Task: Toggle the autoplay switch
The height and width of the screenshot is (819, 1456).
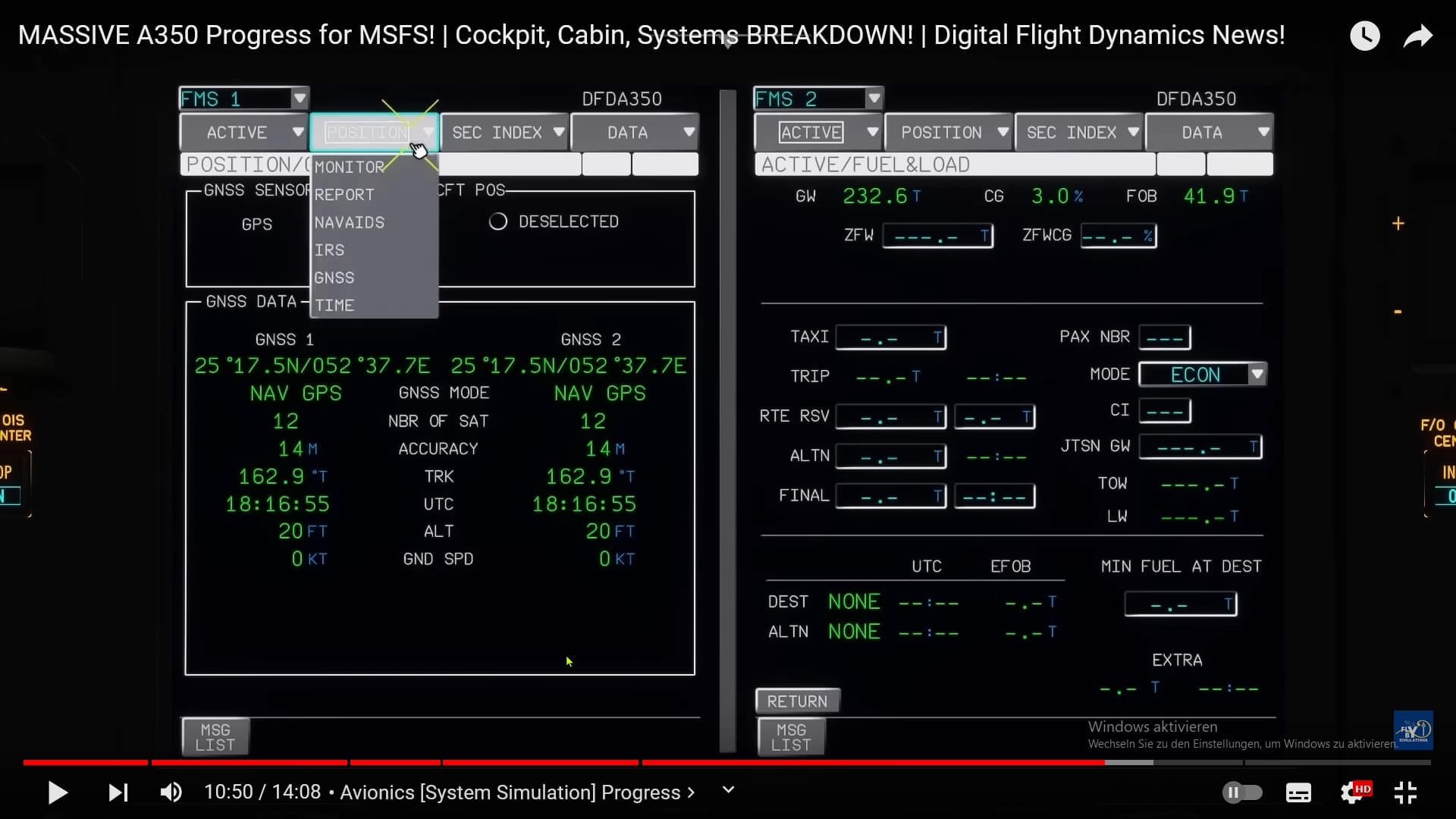Action: coord(1241,792)
